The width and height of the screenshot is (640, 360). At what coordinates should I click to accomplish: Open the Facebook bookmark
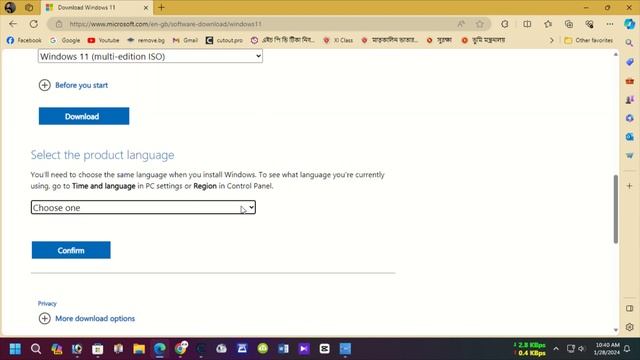click(x=24, y=40)
